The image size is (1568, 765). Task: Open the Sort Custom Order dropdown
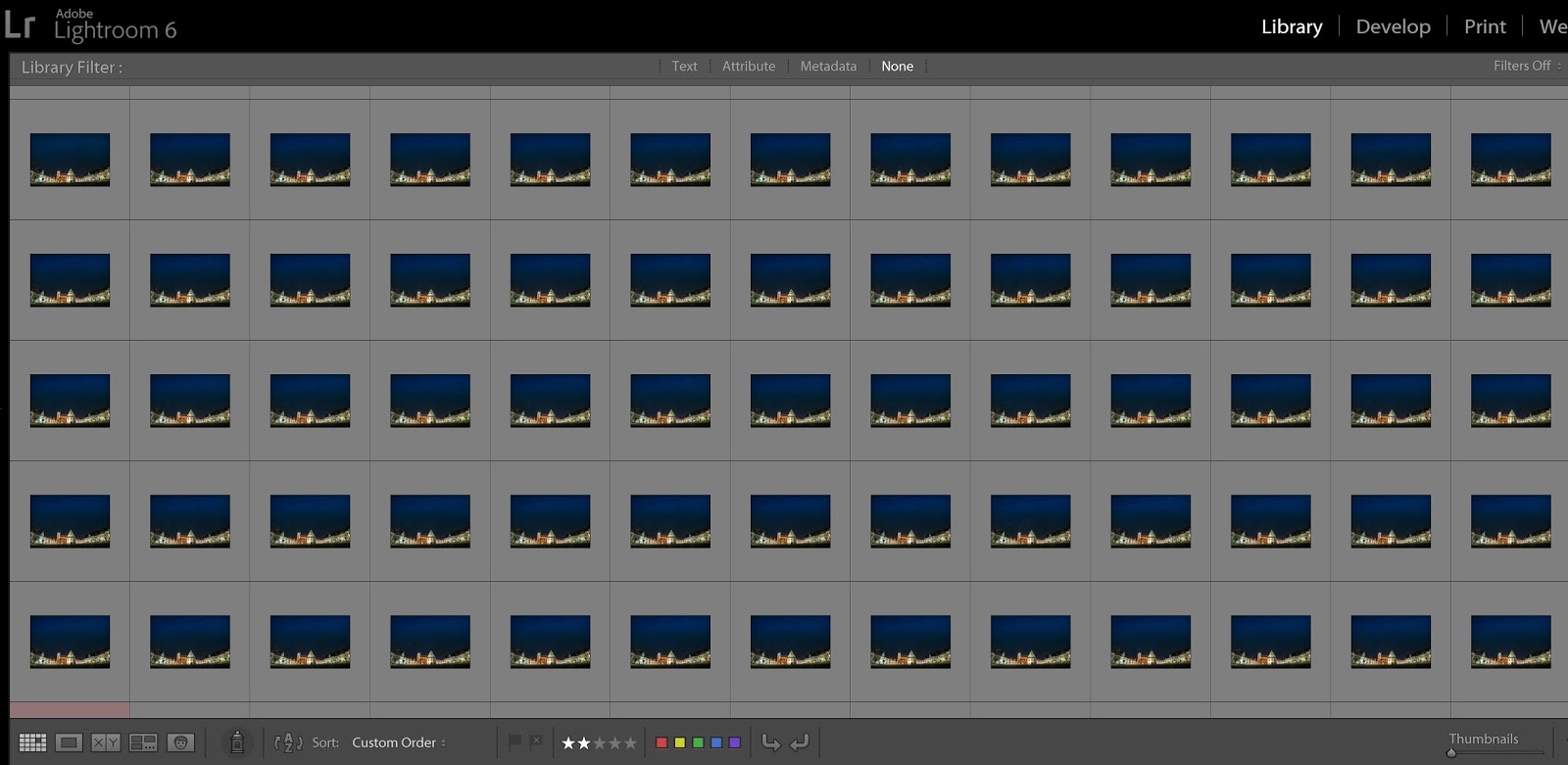click(x=399, y=742)
